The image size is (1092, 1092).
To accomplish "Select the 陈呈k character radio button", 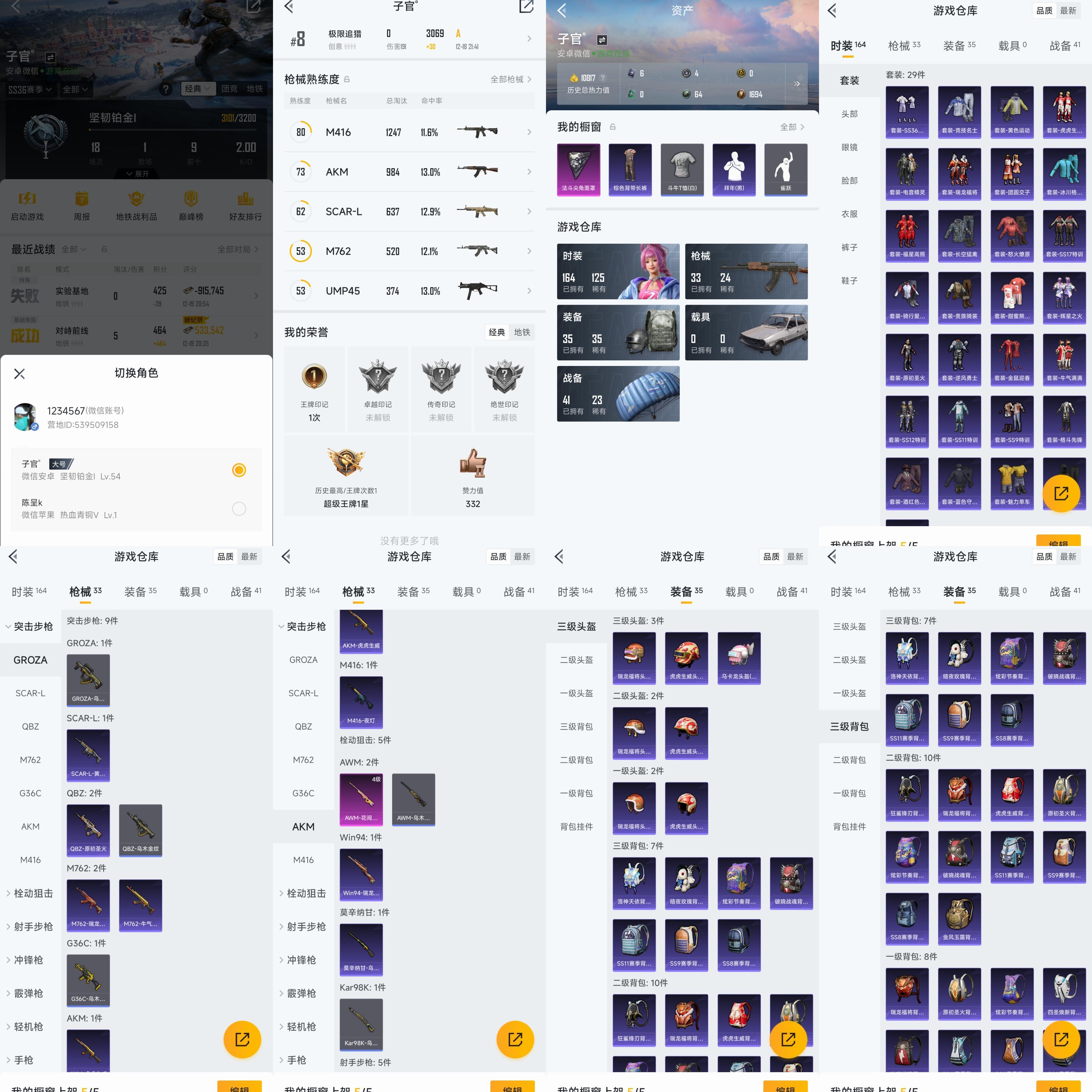I will click(x=239, y=509).
